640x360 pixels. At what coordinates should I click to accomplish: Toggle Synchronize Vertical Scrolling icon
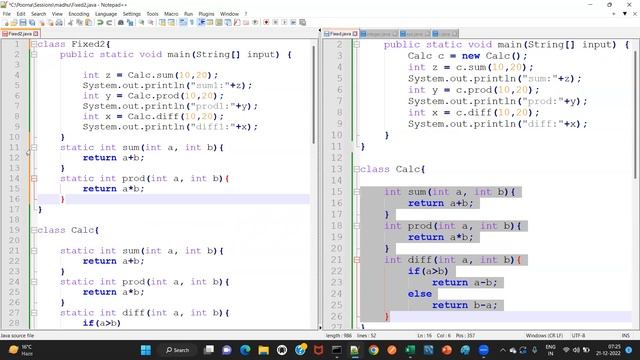(x=162, y=22)
